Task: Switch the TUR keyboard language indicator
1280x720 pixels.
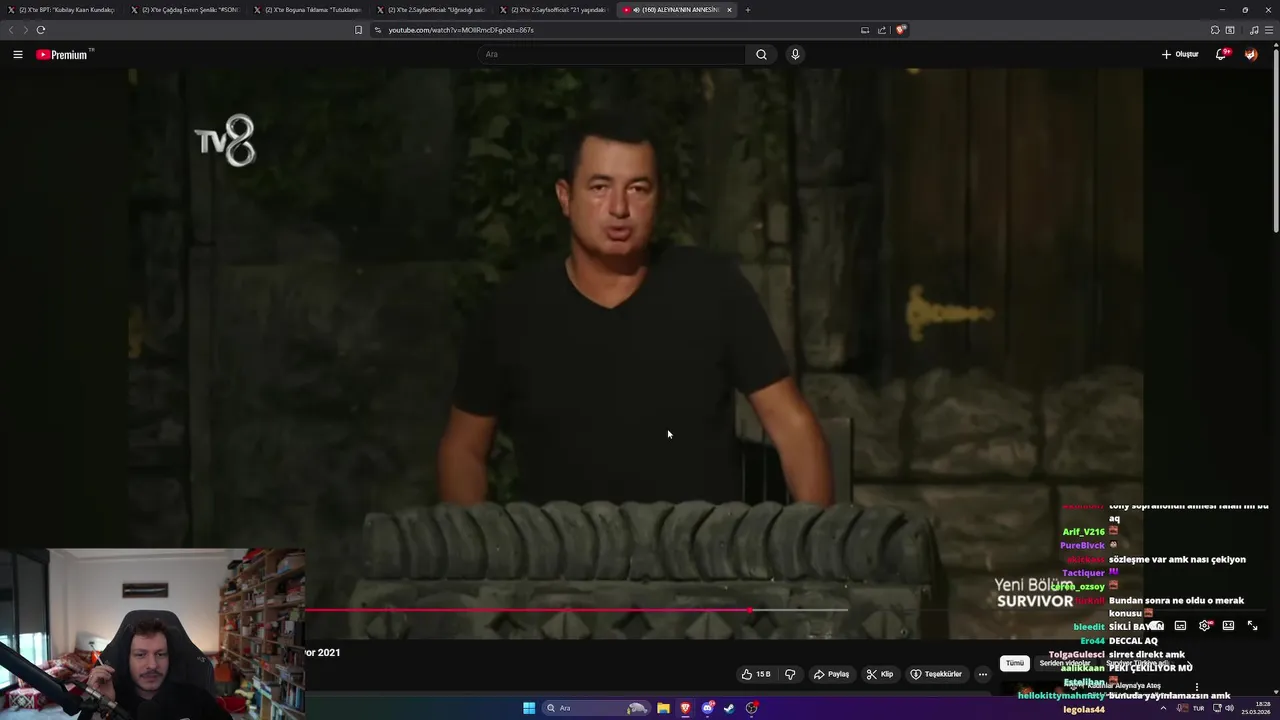Action: [x=1198, y=708]
